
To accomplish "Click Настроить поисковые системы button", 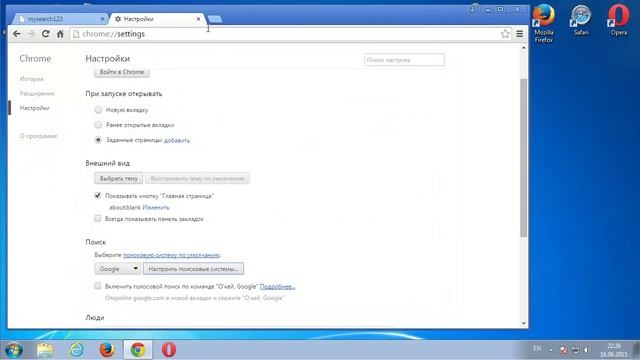I will [193, 269].
